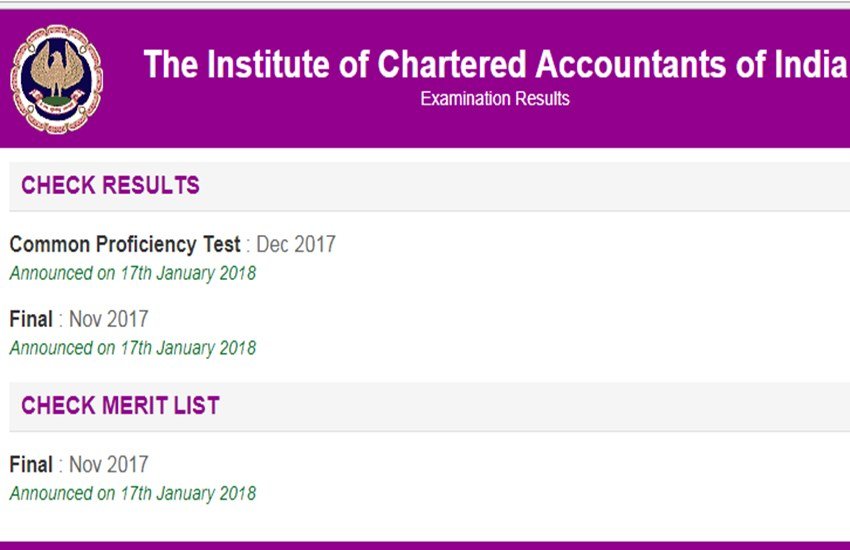This screenshot has height=550, width=850.
Task: Click the CHECK MERIT LIST heading text
Action: [120, 406]
